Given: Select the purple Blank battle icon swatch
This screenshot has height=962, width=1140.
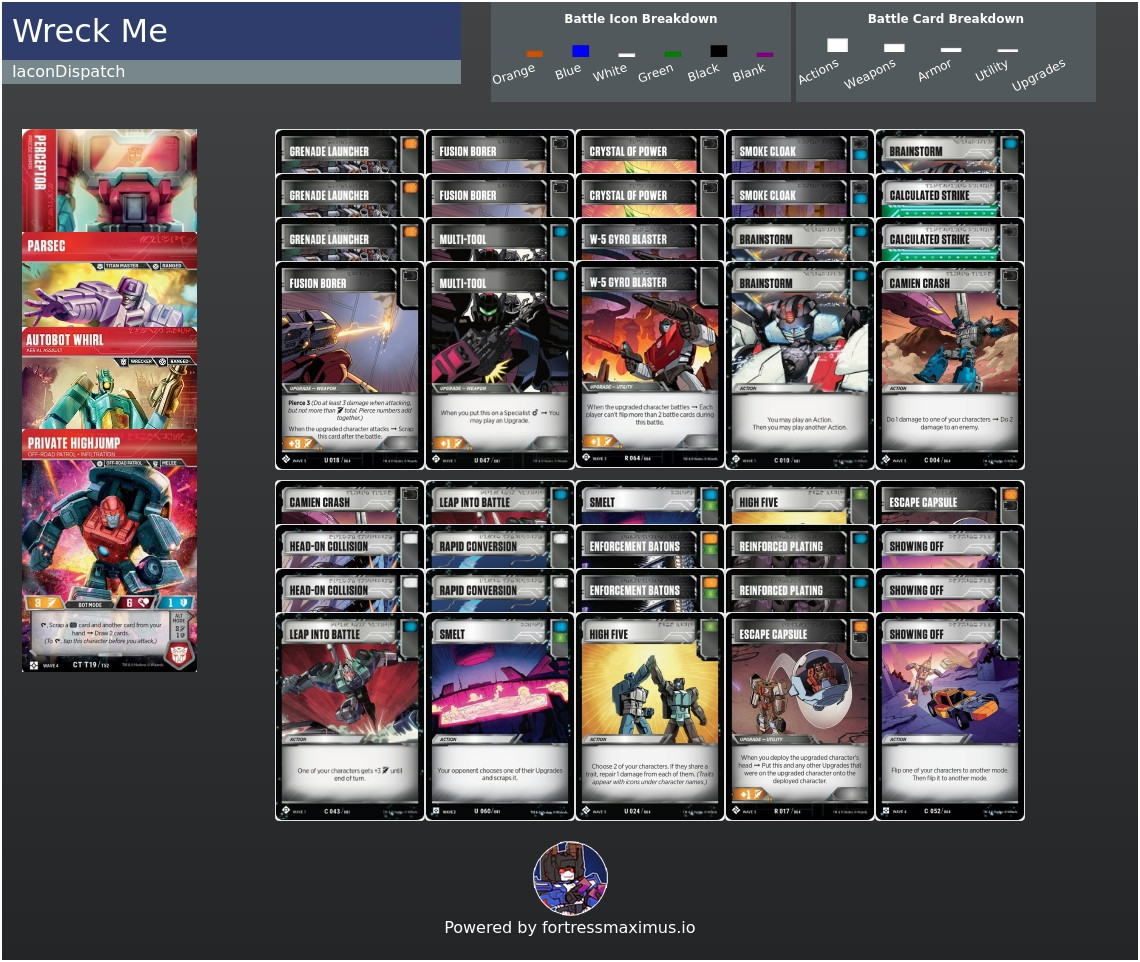Looking at the screenshot, I should pos(765,55).
